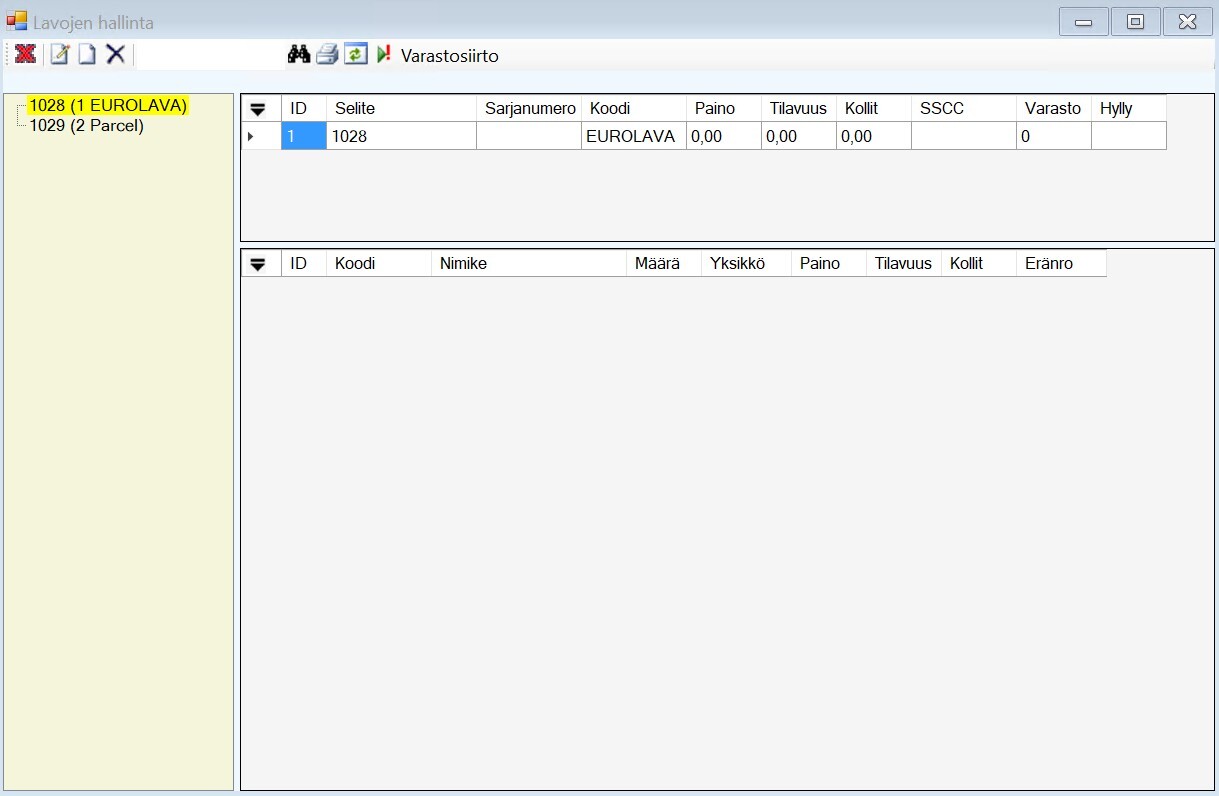Click the edit pencil-and-note icon
This screenshot has width=1219, height=796.
[x=60, y=55]
